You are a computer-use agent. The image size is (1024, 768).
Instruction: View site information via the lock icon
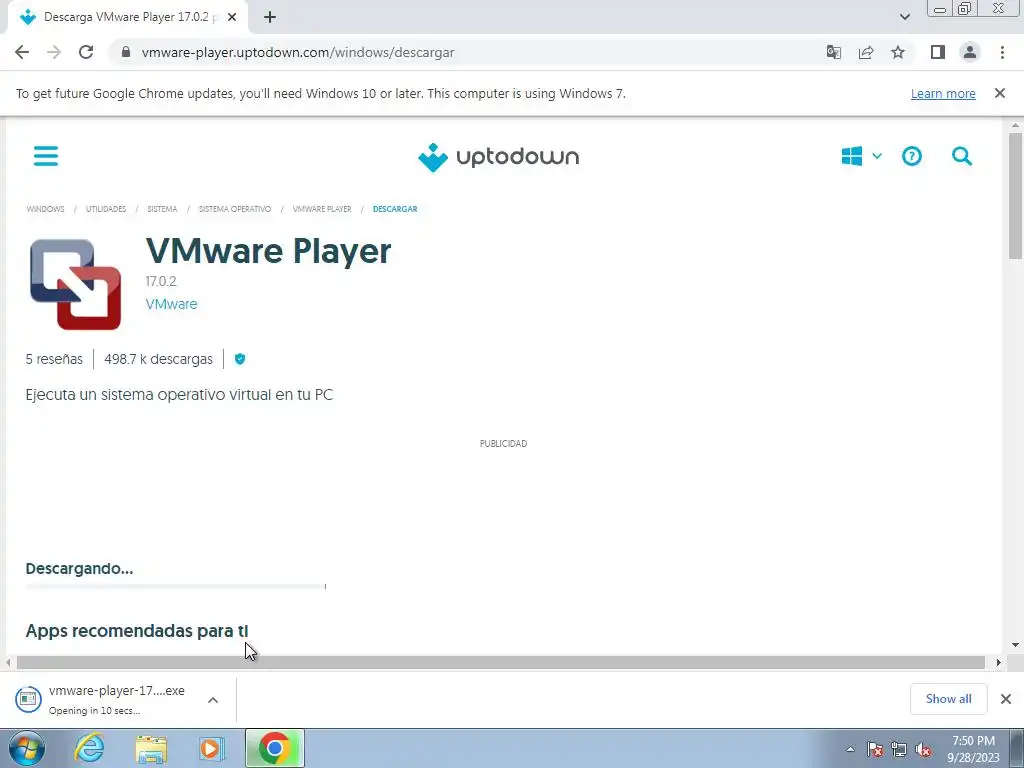[126, 52]
